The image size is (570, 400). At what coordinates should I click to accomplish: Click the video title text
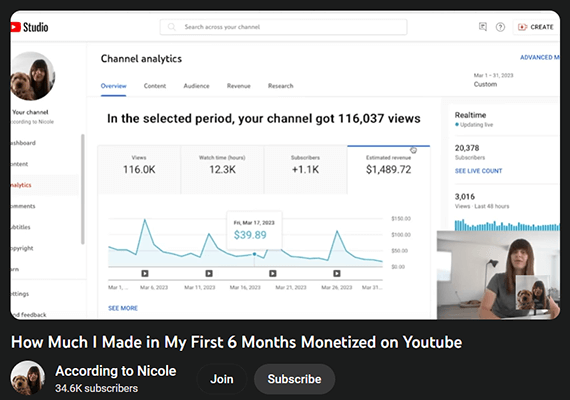pyautogui.click(x=237, y=342)
